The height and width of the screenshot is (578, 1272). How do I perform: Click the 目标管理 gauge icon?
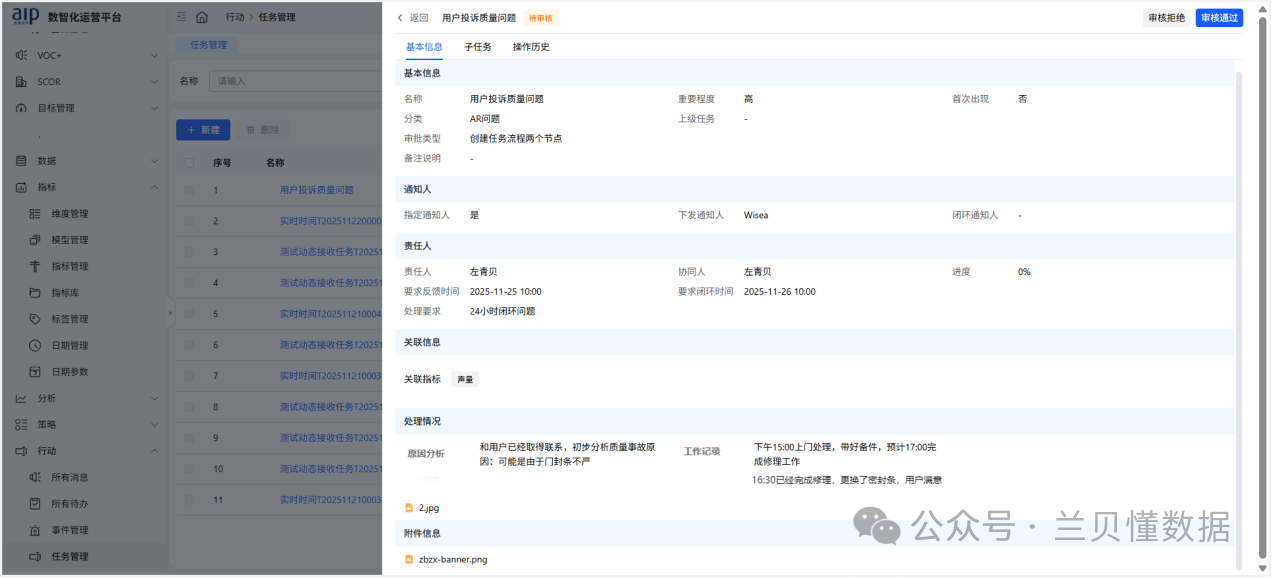(x=21, y=108)
